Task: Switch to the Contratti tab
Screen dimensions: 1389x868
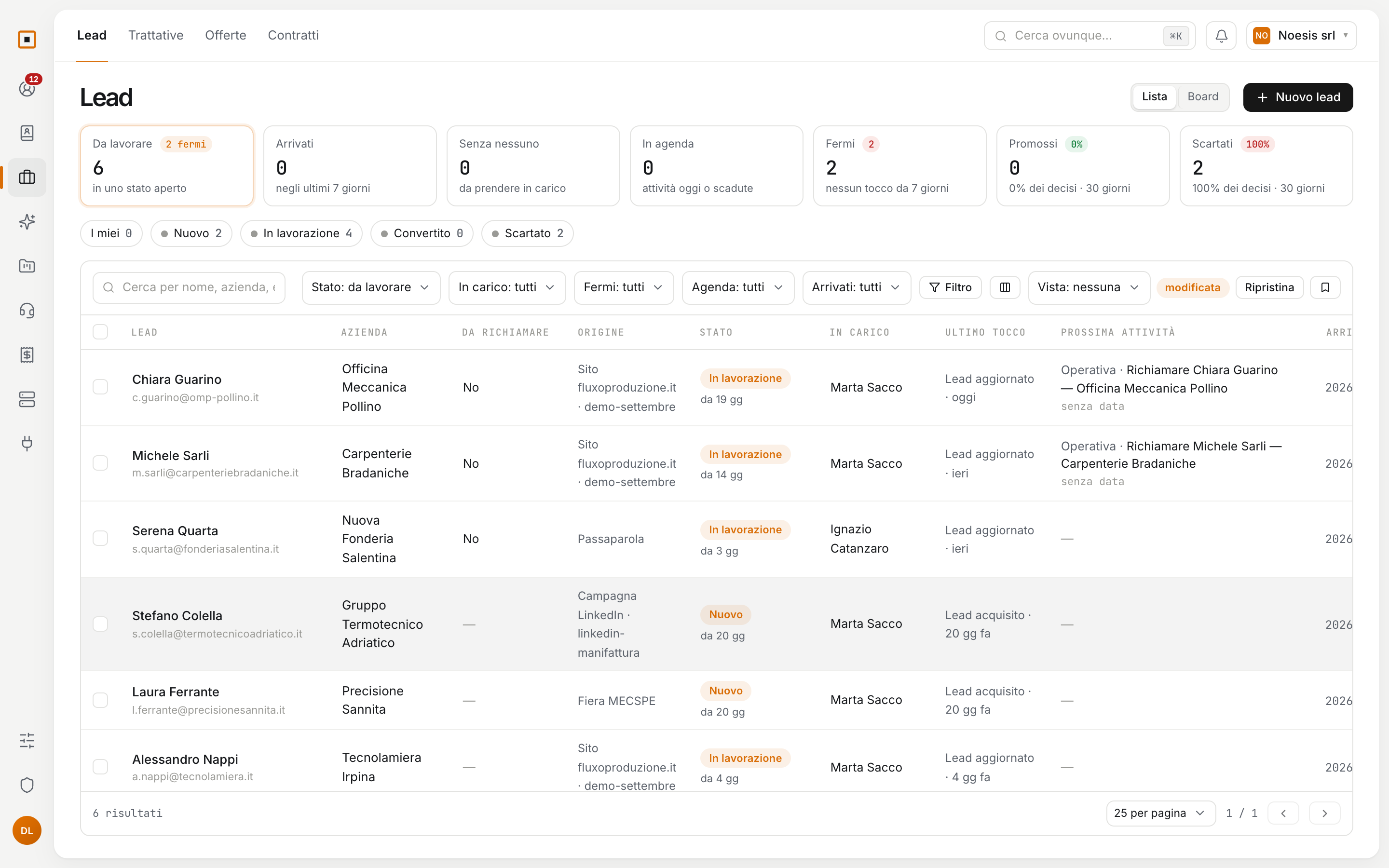Action: [293, 36]
